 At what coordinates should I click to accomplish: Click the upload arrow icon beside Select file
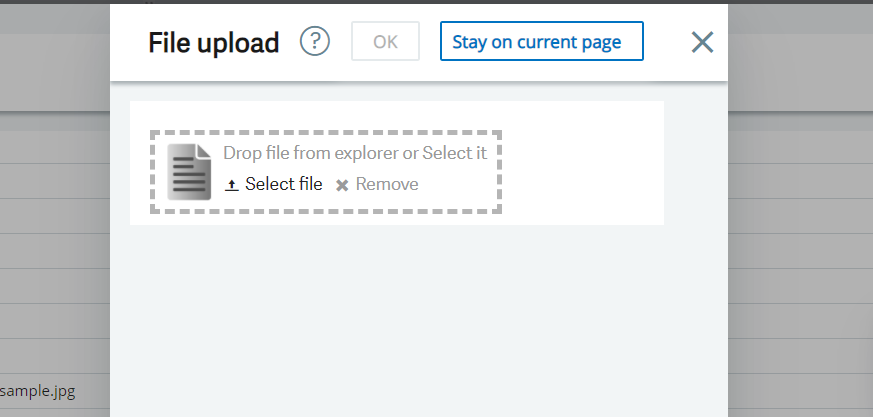[x=232, y=185]
